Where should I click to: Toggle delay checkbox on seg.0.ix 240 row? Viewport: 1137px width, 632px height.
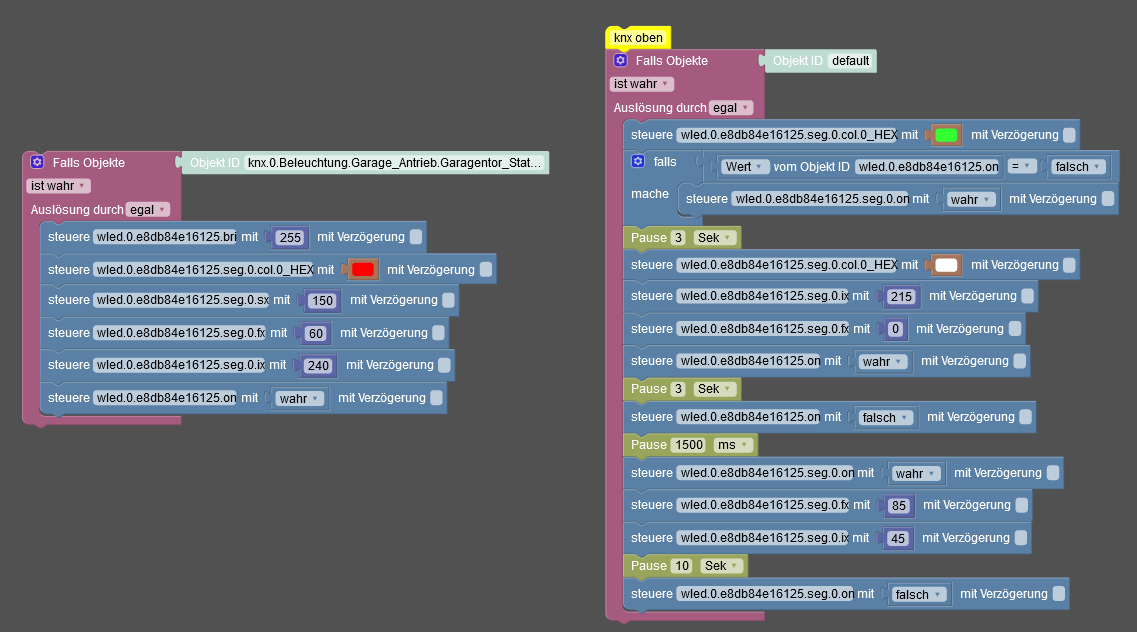click(x=445, y=365)
